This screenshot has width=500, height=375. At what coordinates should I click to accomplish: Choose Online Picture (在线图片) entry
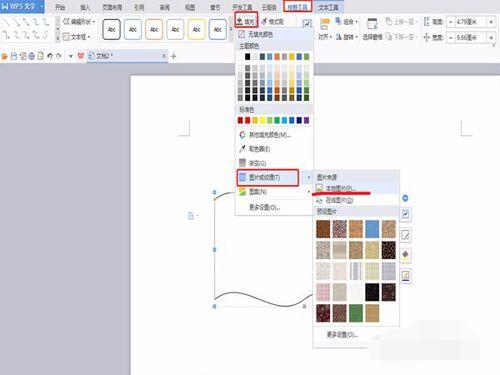[335, 200]
